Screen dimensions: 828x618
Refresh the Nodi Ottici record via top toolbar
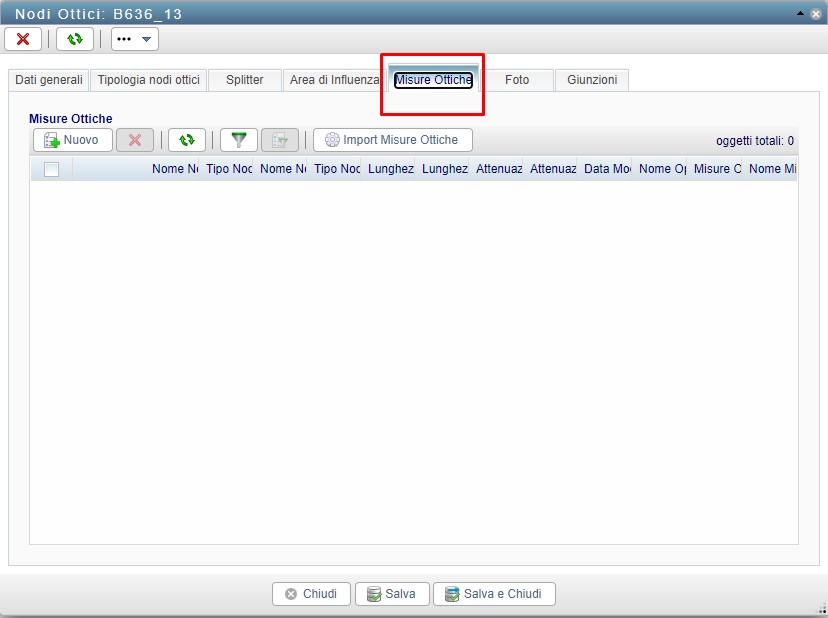tap(75, 39)
